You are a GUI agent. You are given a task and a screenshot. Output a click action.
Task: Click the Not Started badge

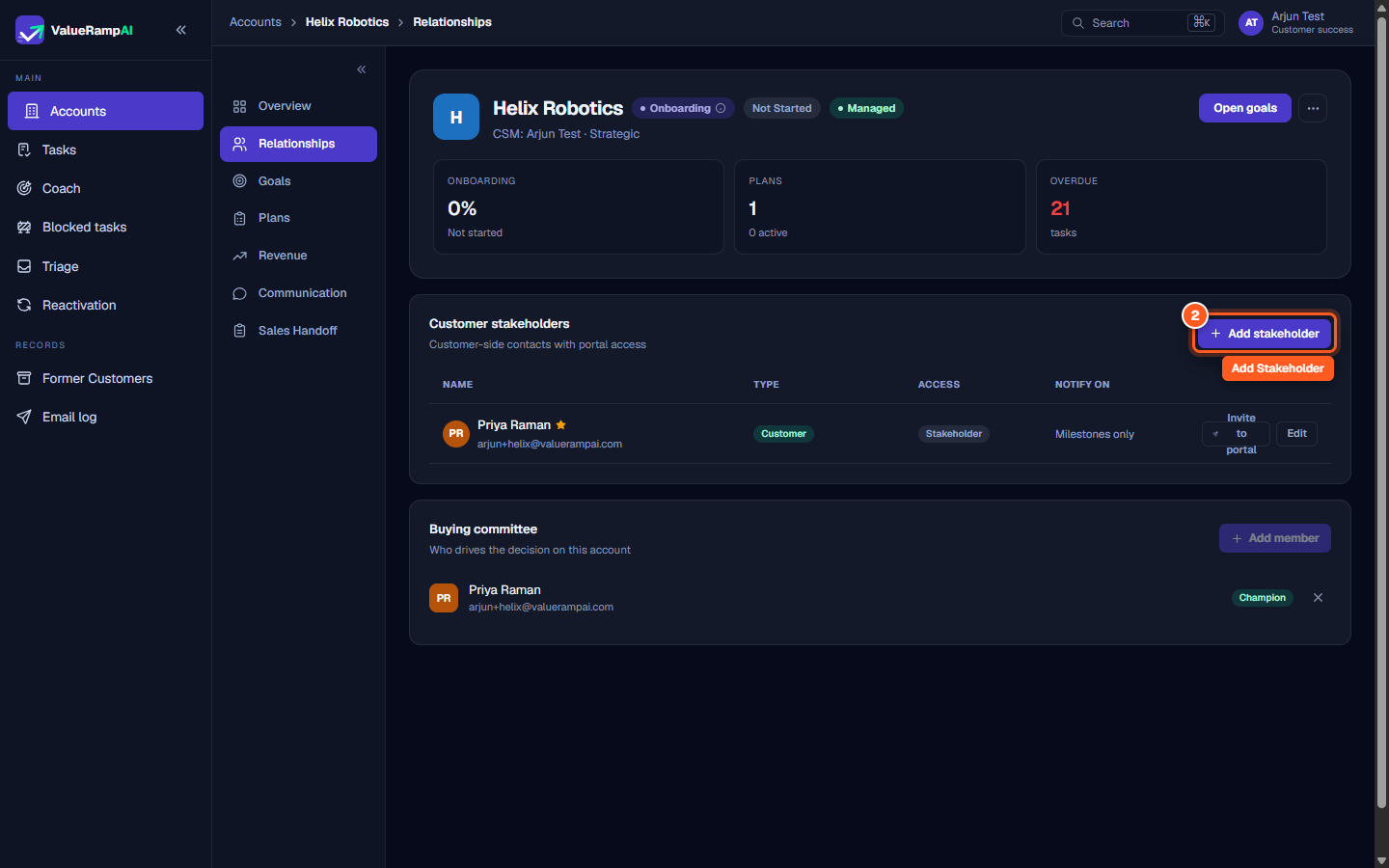(x=781, y=108)
